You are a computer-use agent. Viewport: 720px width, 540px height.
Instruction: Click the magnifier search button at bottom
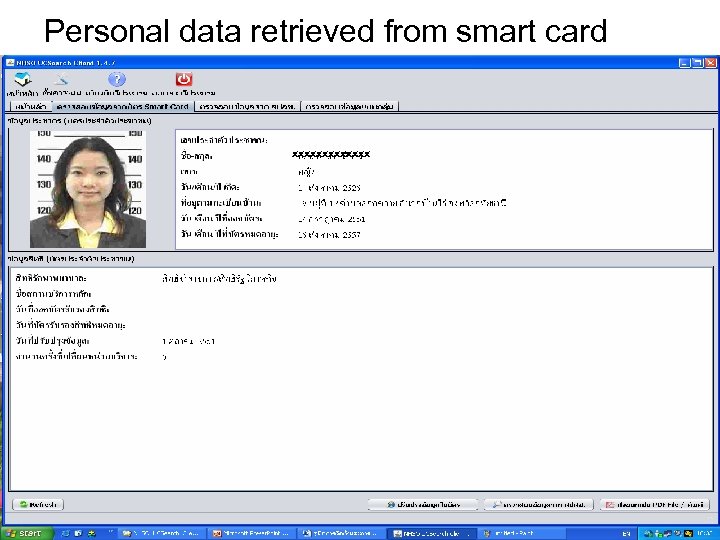tap(539, 505)
